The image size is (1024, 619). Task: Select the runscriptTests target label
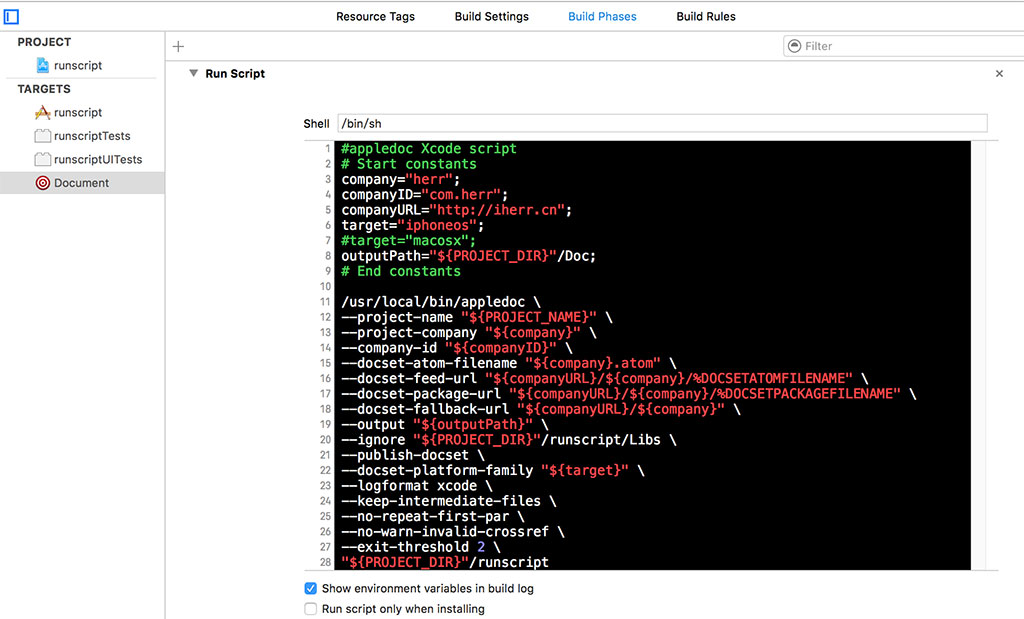[x=92, y=136]
